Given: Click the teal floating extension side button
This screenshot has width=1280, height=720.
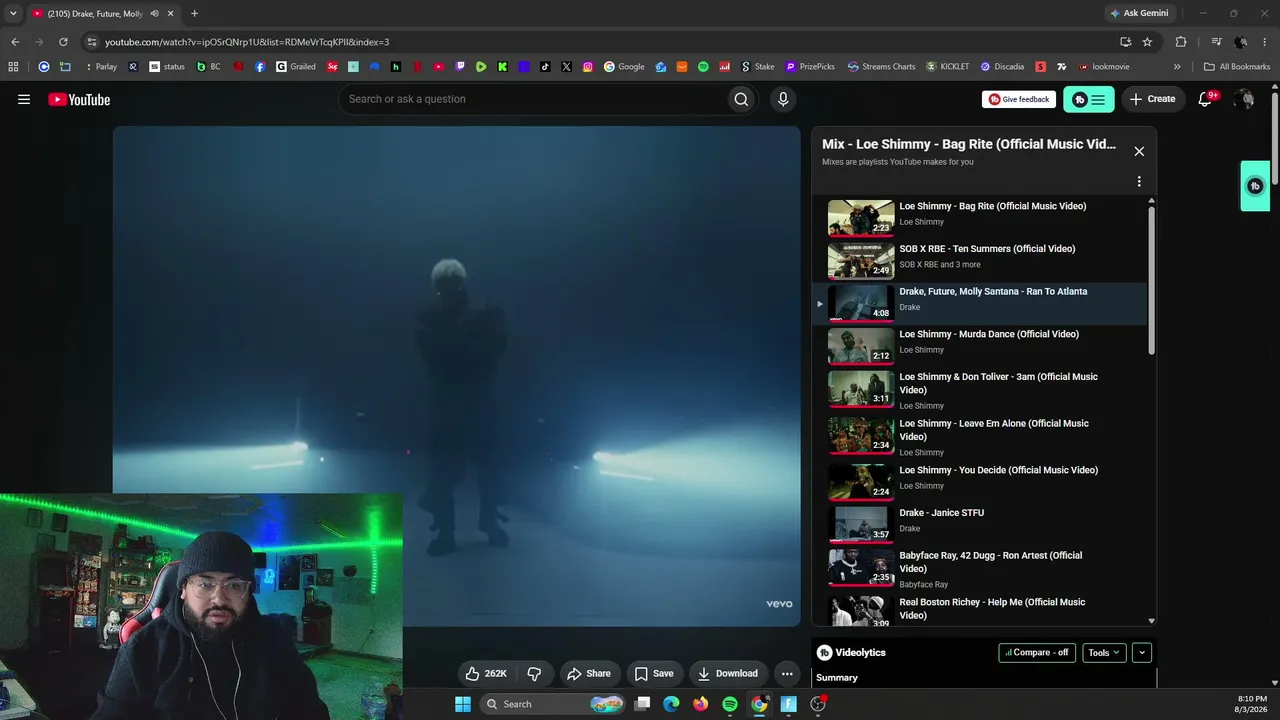Looking at the screenshot, I should tap(1255, 186).
